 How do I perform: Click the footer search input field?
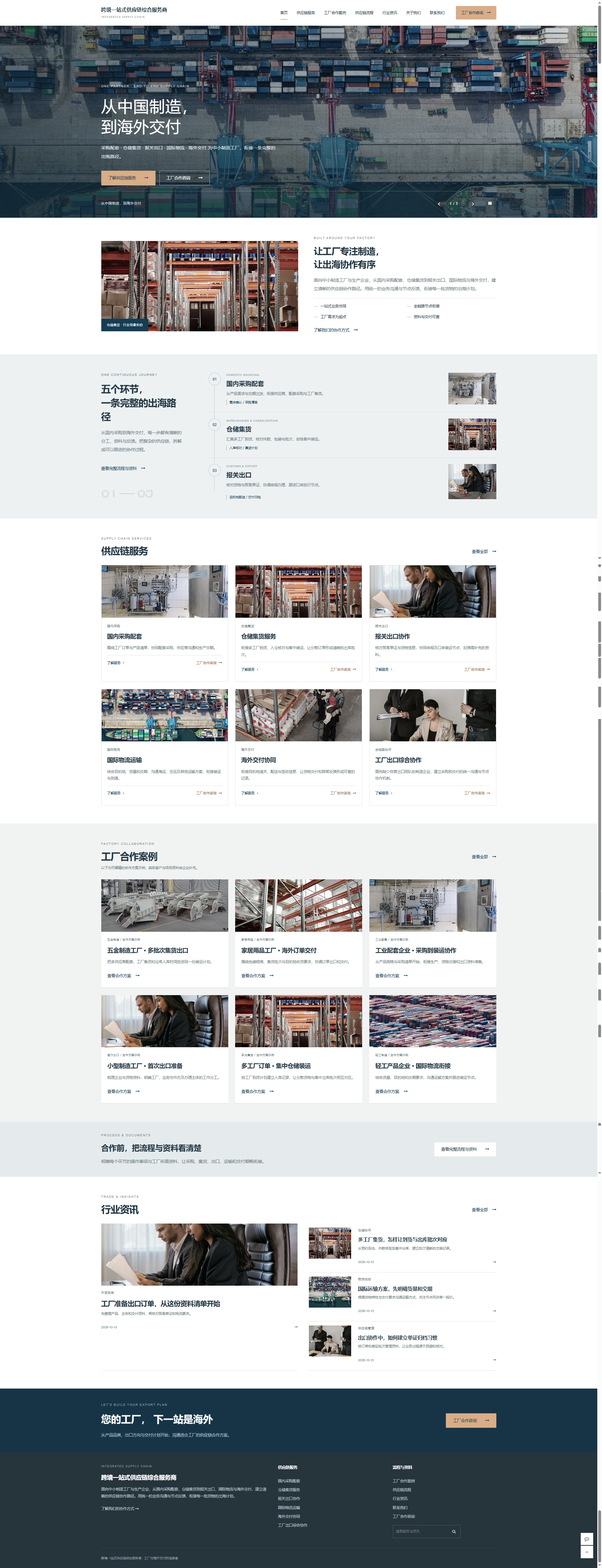point(421,1532)
